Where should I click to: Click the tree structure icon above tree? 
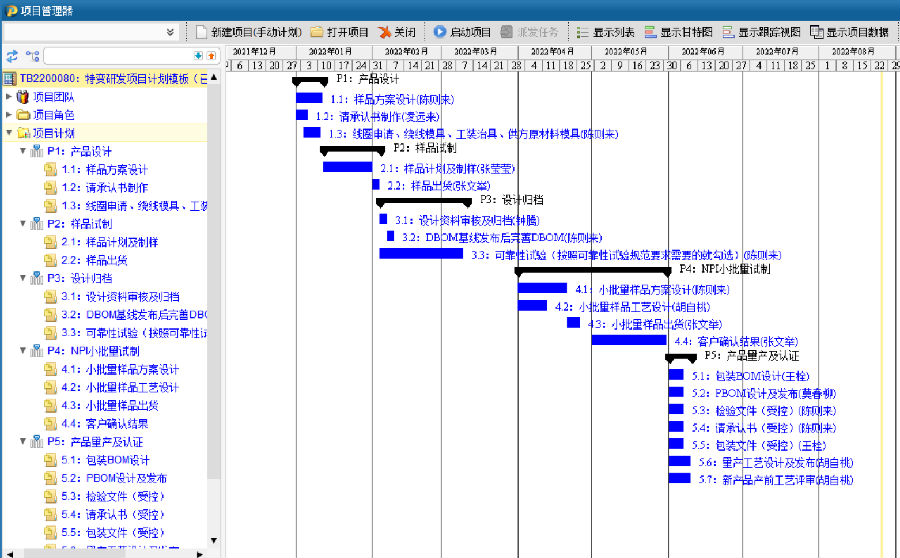pos(32,56)
